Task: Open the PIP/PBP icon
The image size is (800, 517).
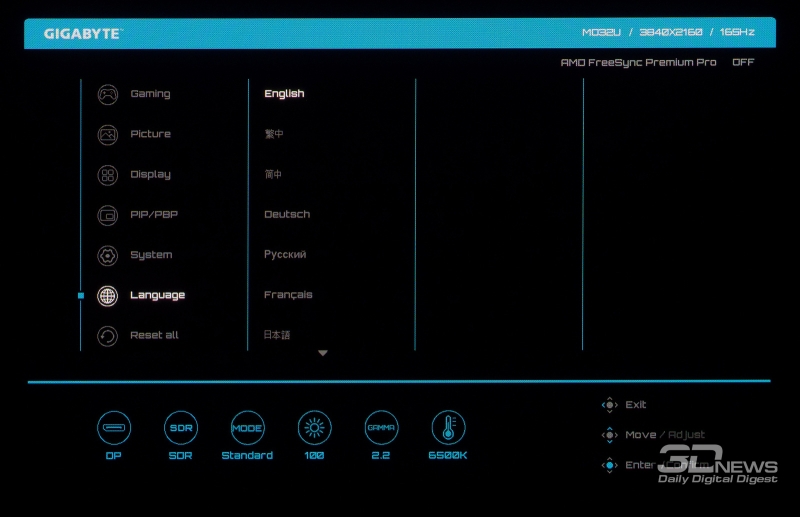Action: click(107, 215)
